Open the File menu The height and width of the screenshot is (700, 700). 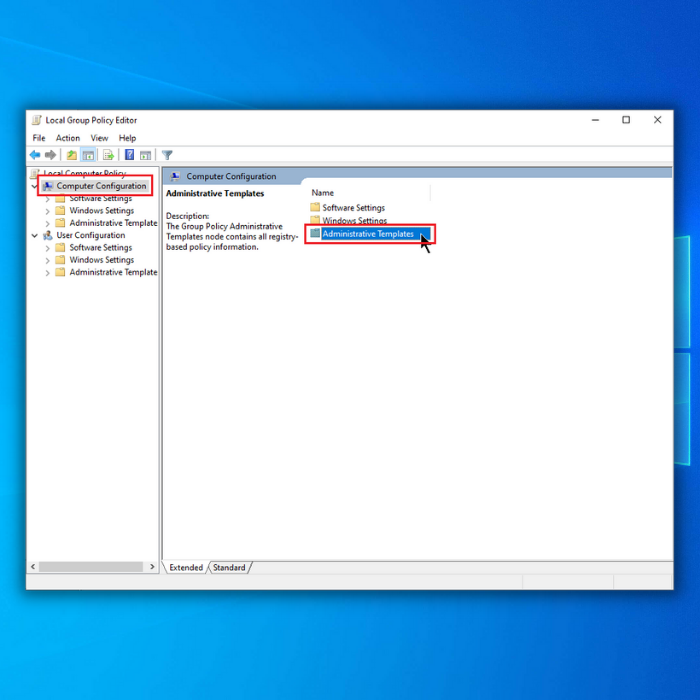point(39,138)
